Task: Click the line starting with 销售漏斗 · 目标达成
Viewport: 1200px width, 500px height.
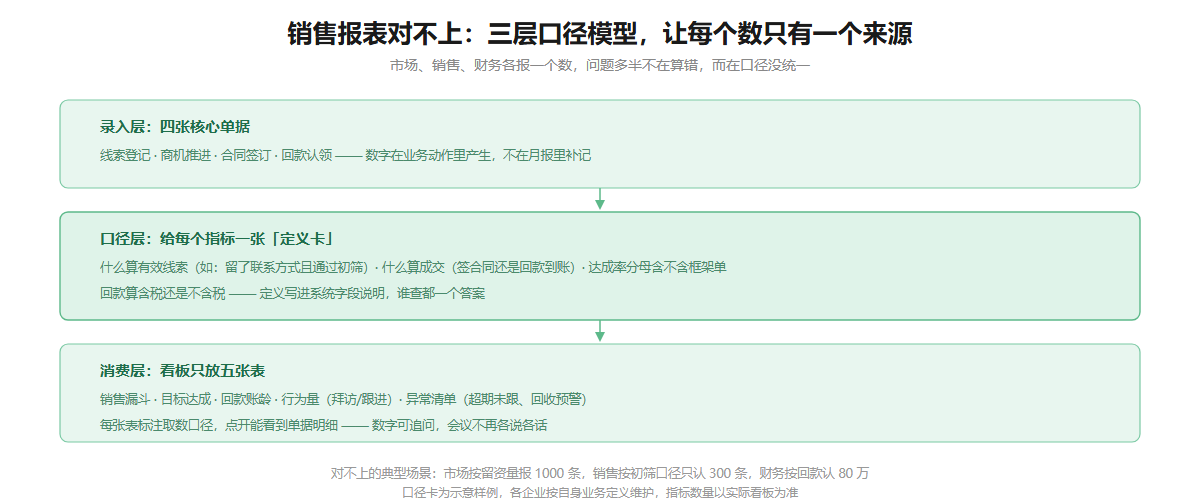Action: coord(343,399)
